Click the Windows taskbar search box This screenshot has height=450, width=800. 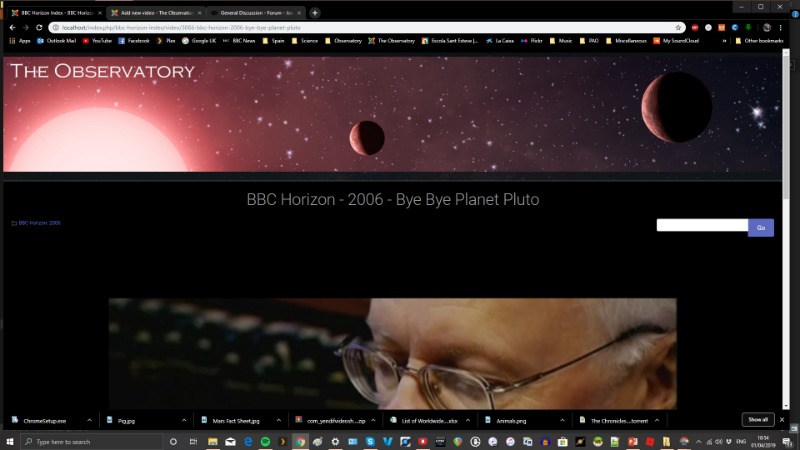pos(92,441)
